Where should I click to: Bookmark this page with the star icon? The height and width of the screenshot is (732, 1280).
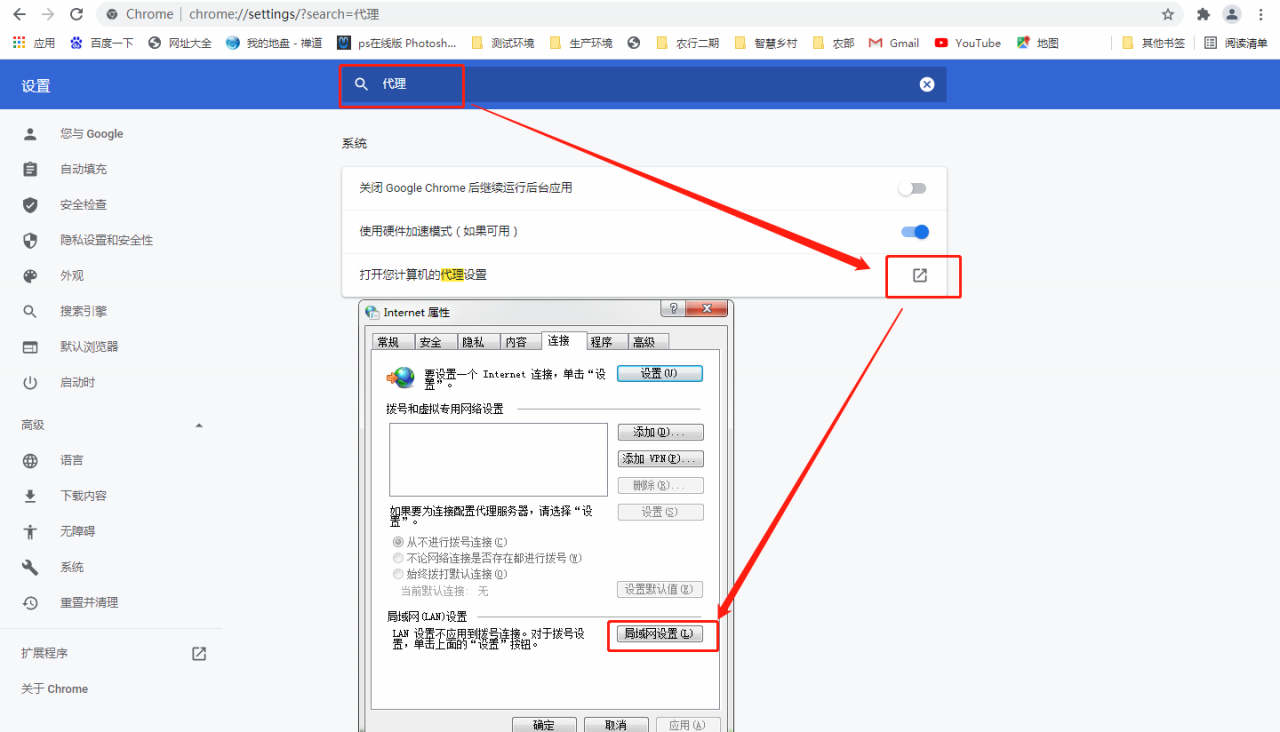1168,14
